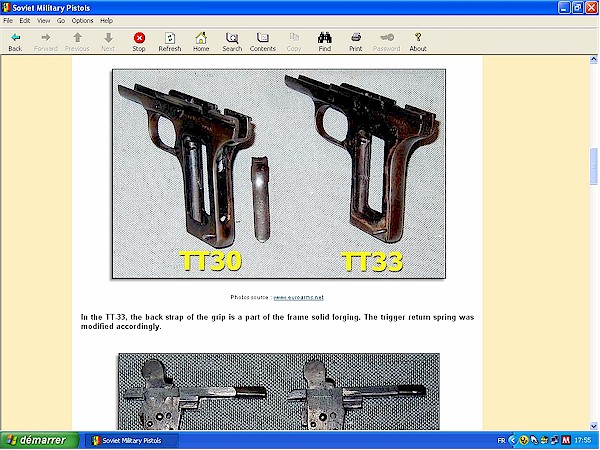This screenshot has width=600, height=450.
Task: Click the window title bar app icon
Action: (x=6, y=7)
